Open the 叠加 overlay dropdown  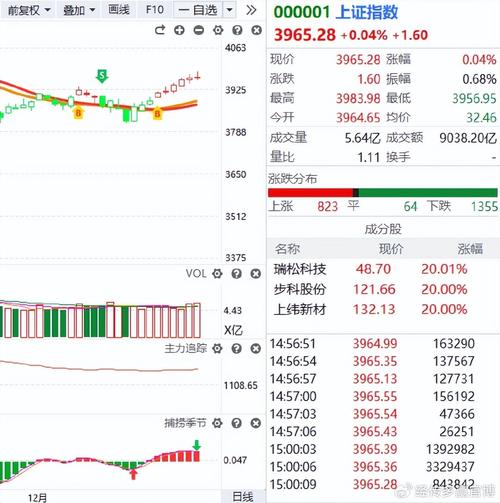(79, 10)
